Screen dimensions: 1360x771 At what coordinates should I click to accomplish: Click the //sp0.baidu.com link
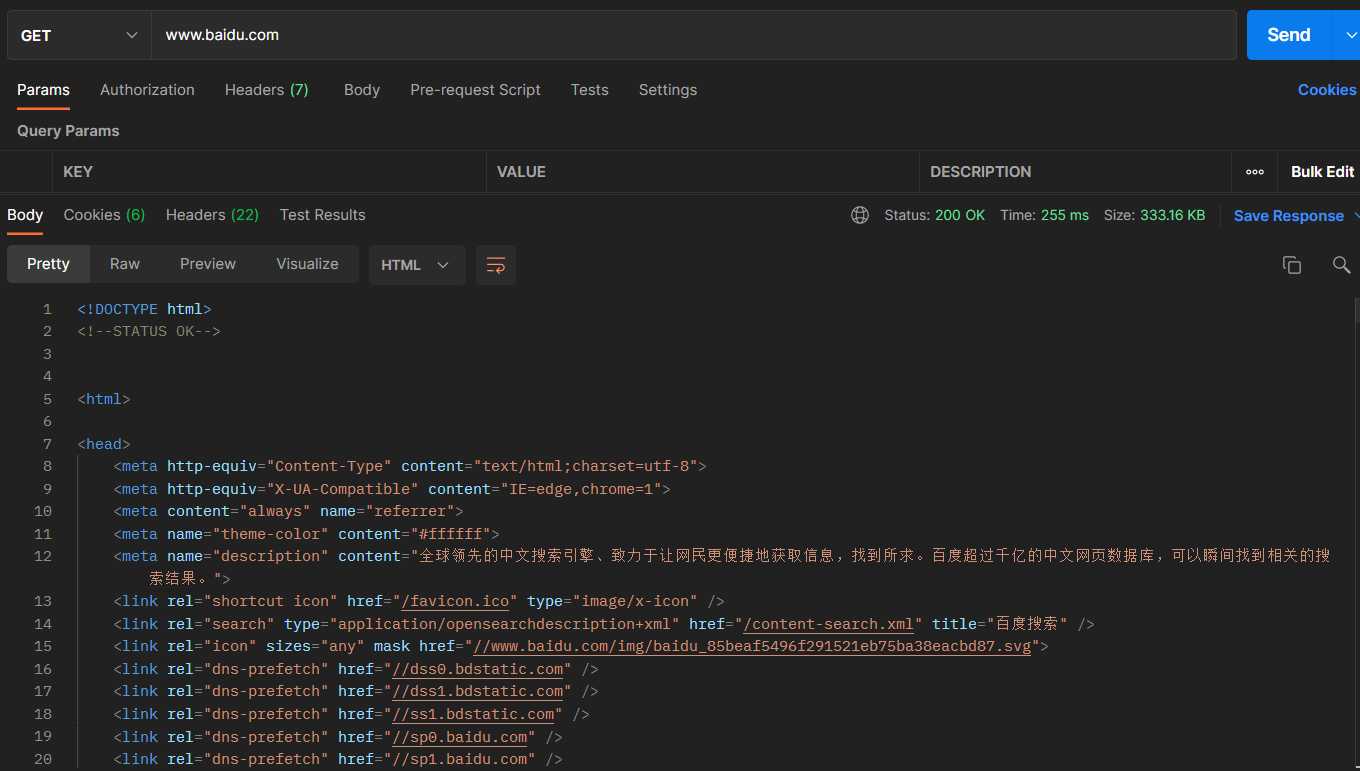click(460, 737)
